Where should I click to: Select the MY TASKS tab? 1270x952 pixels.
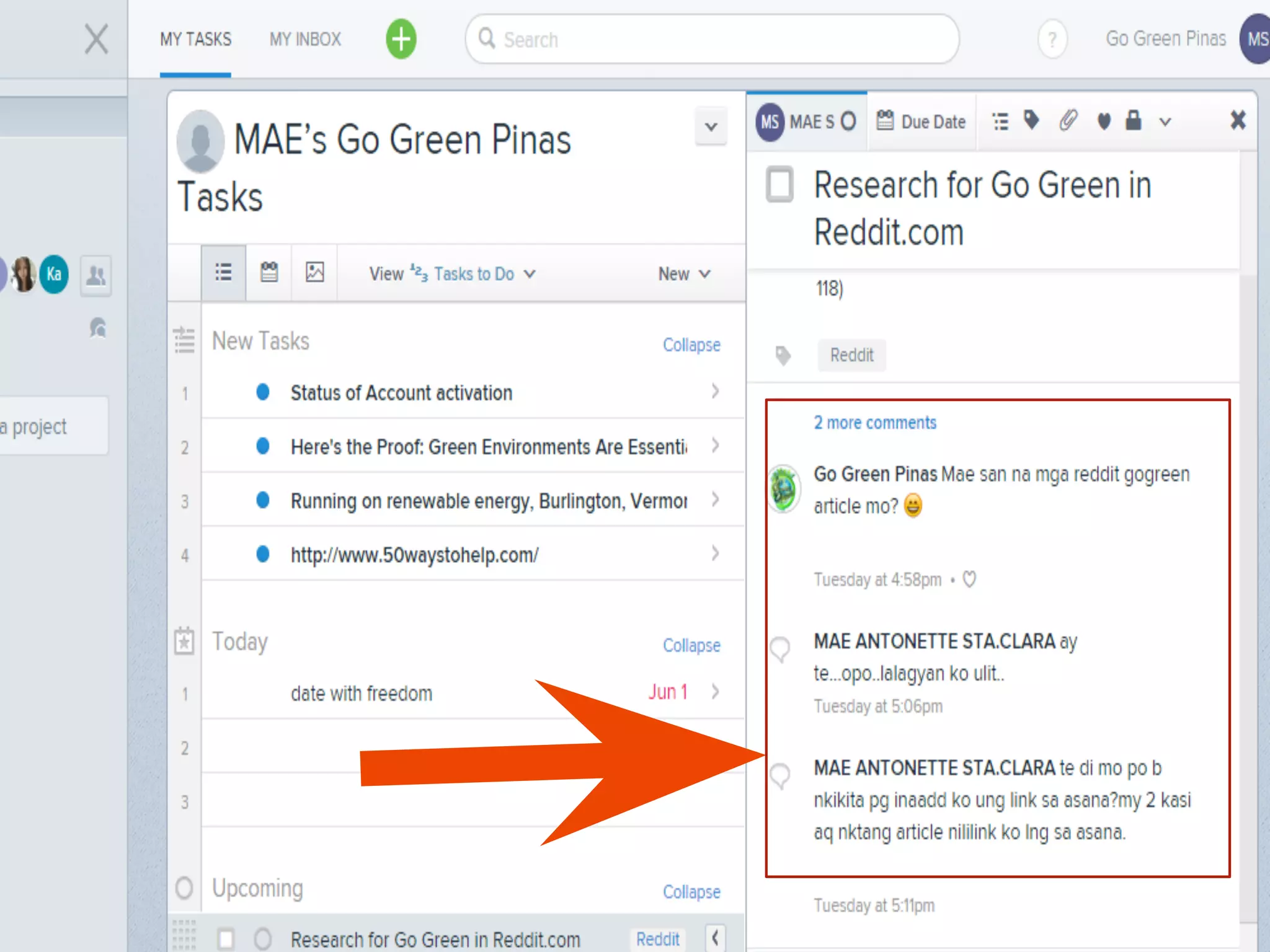pos(195,39)
